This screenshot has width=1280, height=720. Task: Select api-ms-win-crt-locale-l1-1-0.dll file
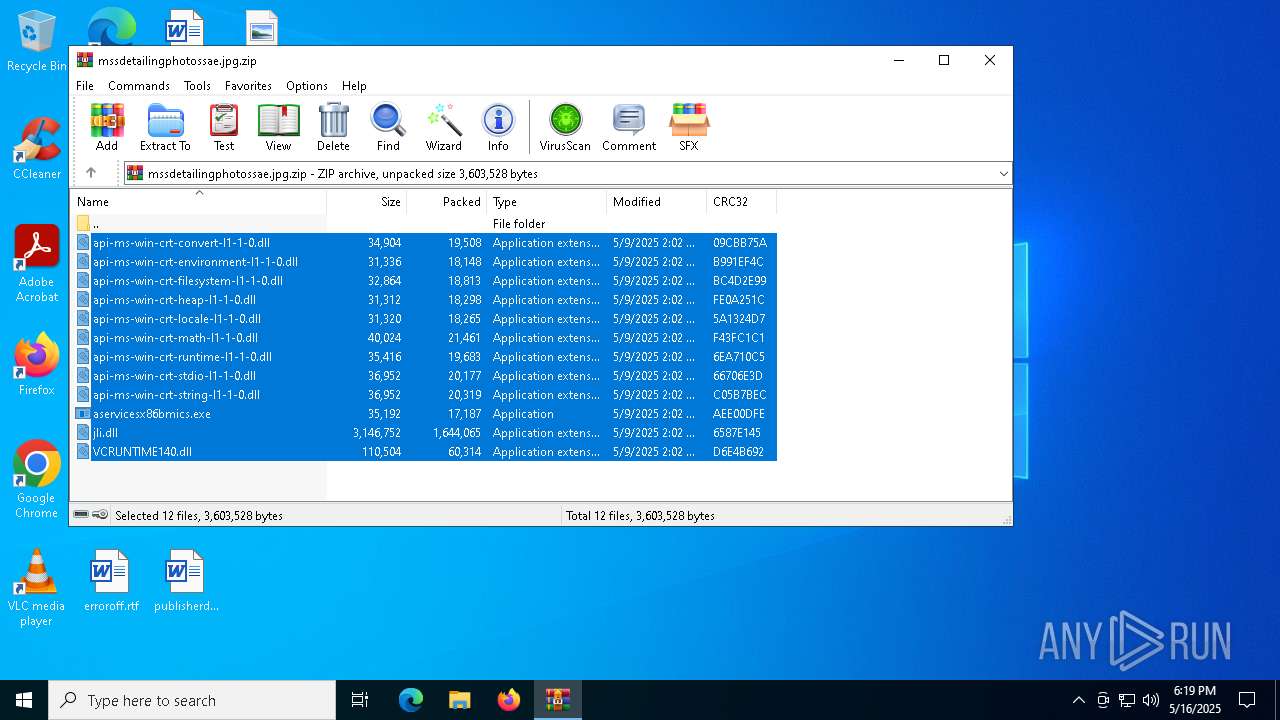[x=424, y=319]
